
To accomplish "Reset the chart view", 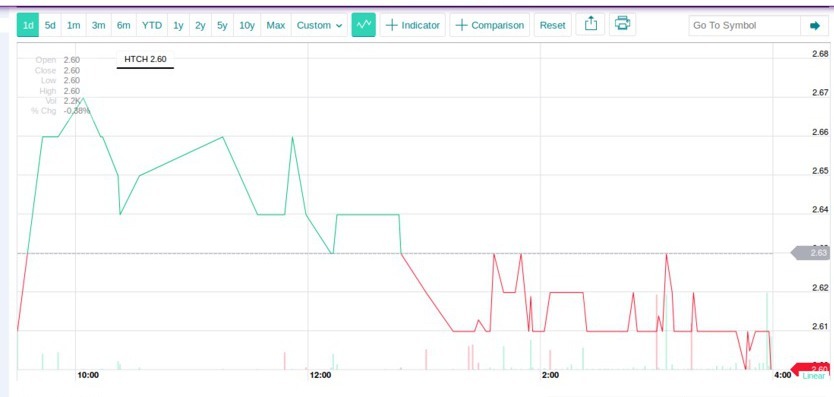I will click(553, 25).
